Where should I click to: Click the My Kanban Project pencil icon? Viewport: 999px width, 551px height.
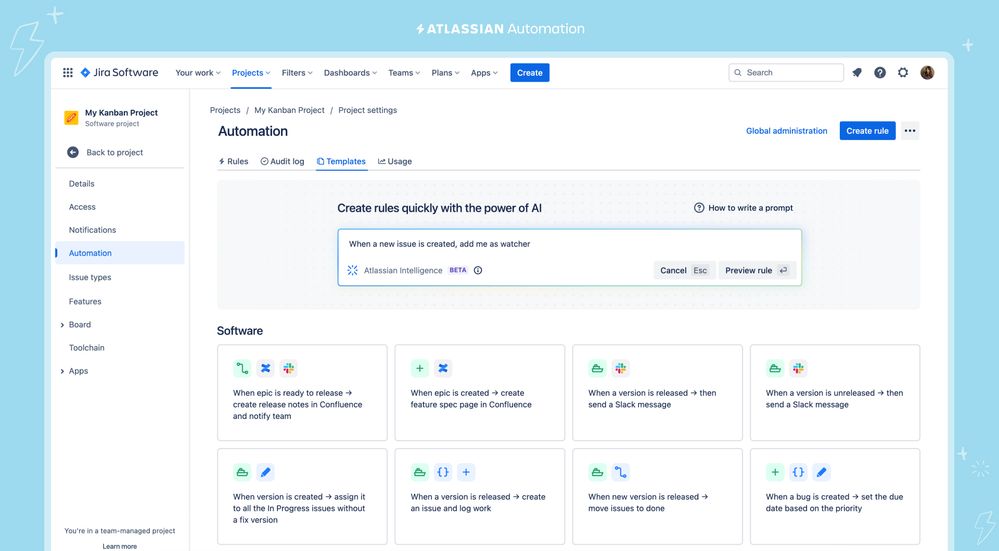click(71, 117)
